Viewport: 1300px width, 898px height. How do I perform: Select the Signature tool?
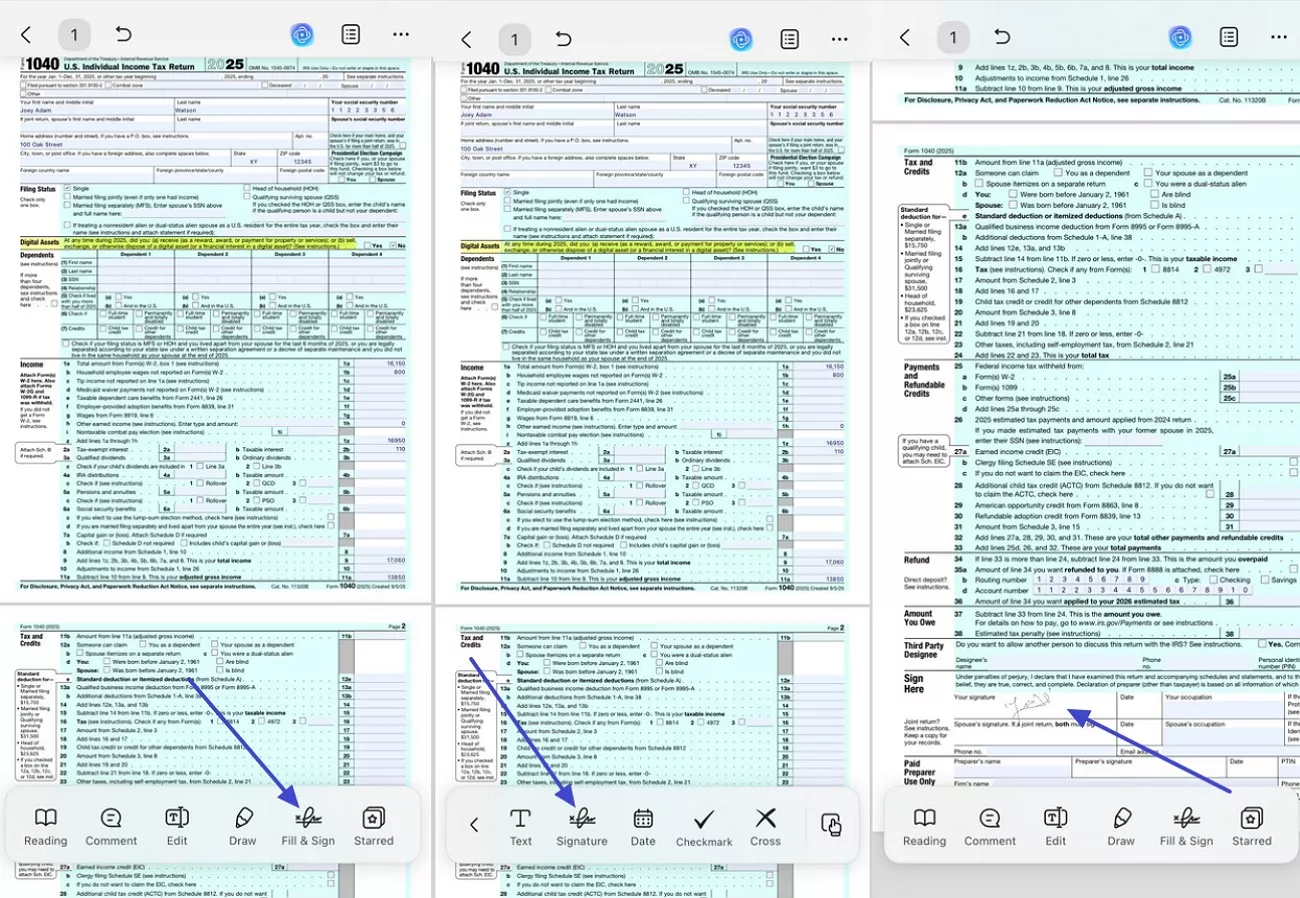(582, 823)
